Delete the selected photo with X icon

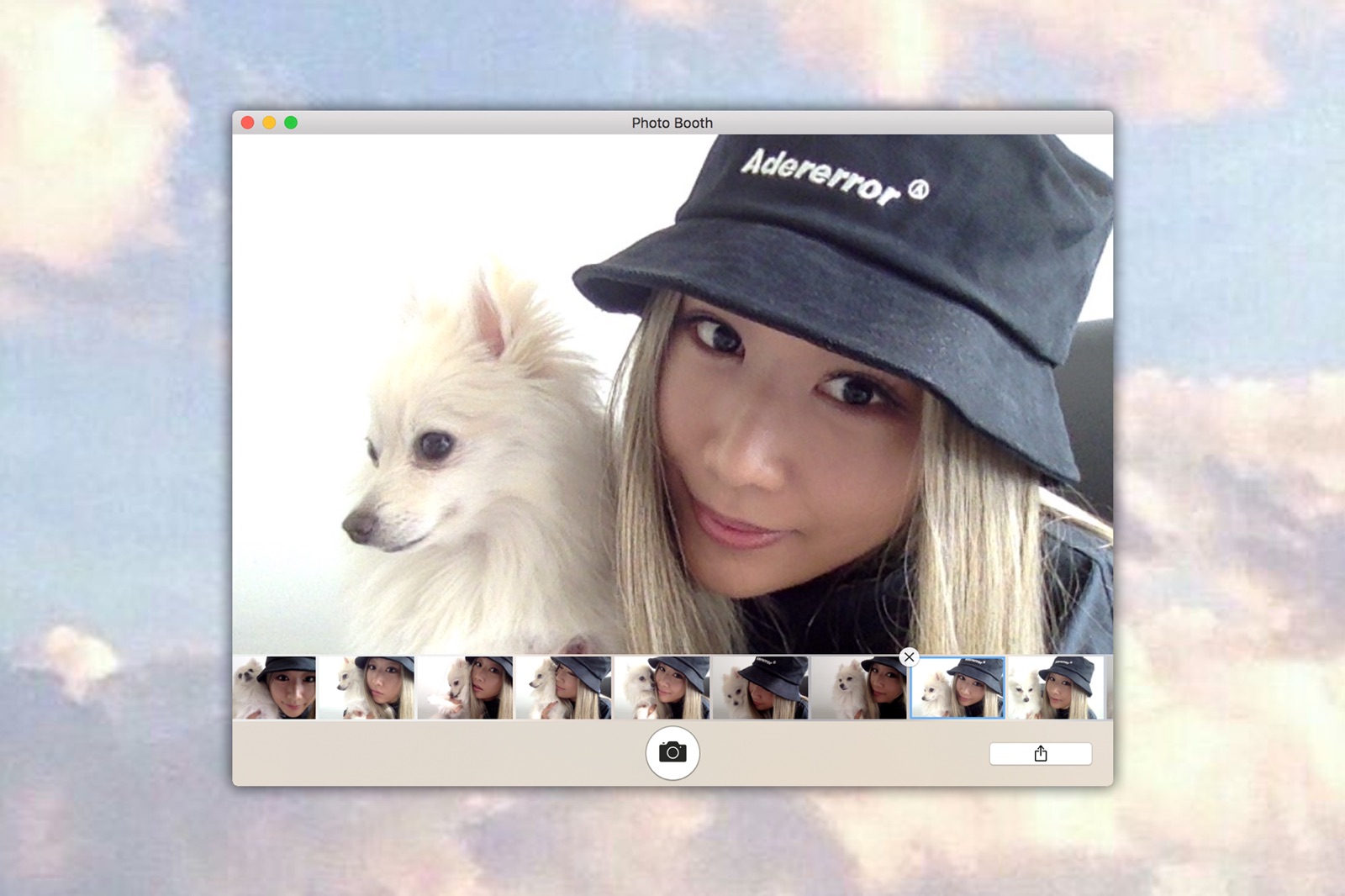[x=909, y=657]
